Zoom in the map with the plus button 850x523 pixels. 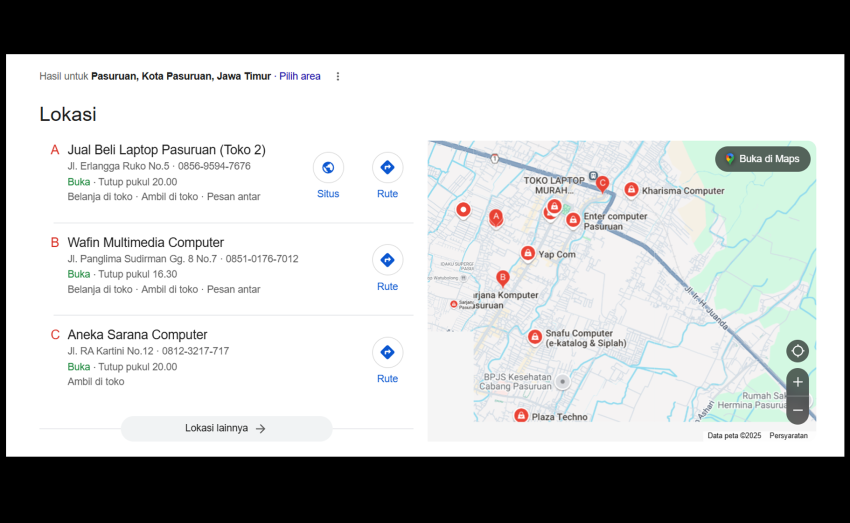click(x=797, y=382)
